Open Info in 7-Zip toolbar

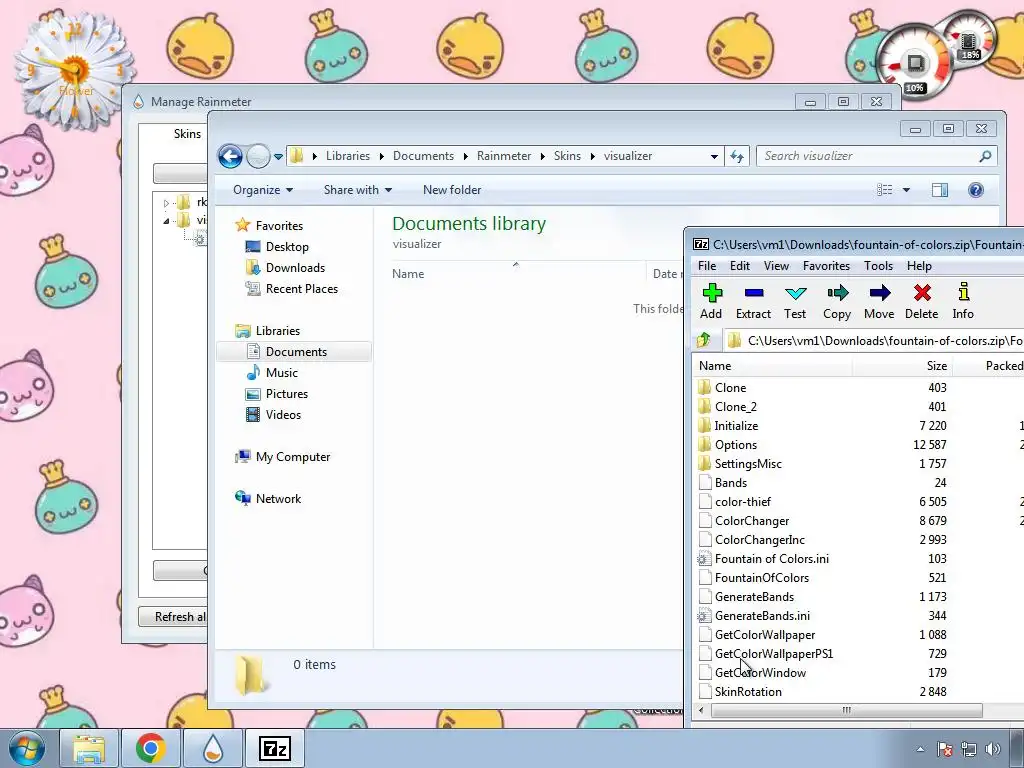pos(963,302)
